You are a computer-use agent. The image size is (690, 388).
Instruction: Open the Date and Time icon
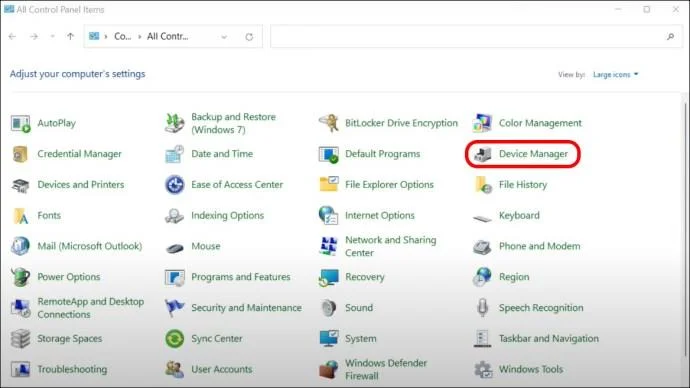point(175,154)
